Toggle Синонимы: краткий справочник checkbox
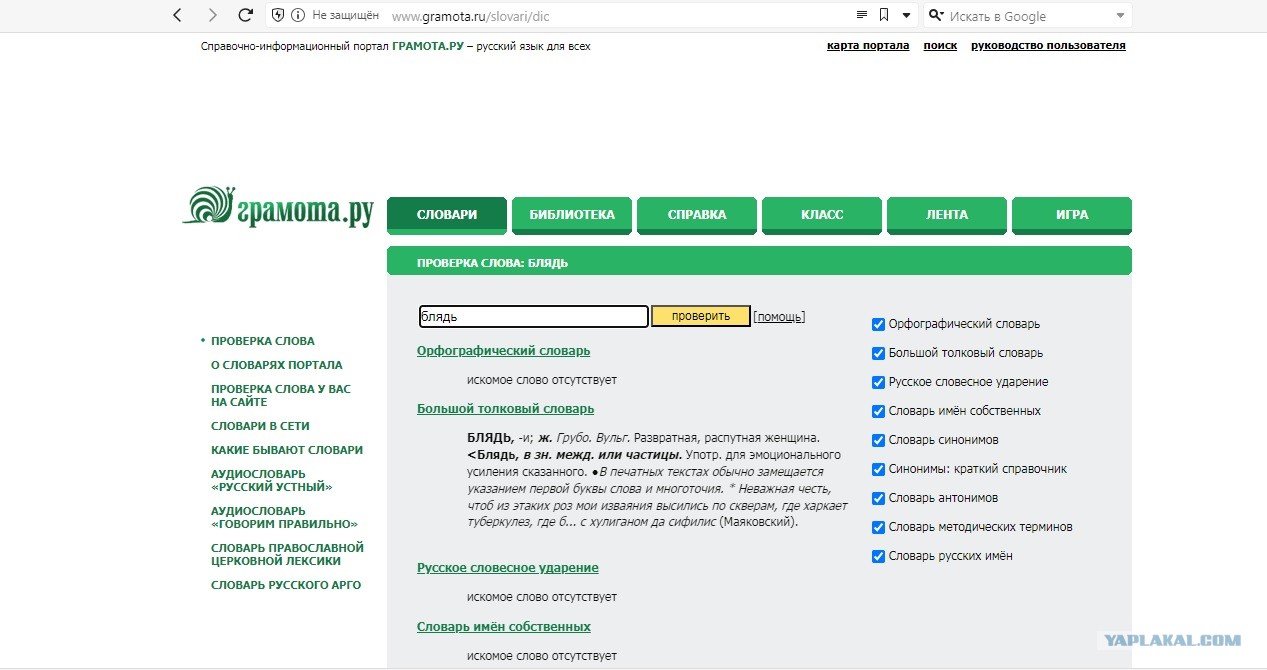 (x=878, y=469)
